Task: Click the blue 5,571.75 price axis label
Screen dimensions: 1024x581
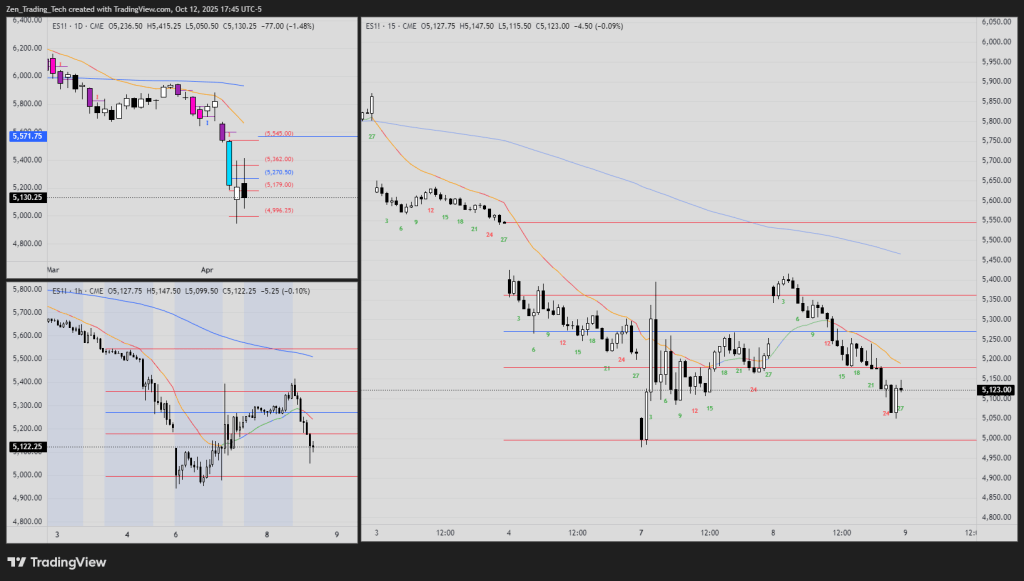Action: [x=25, y=136]
